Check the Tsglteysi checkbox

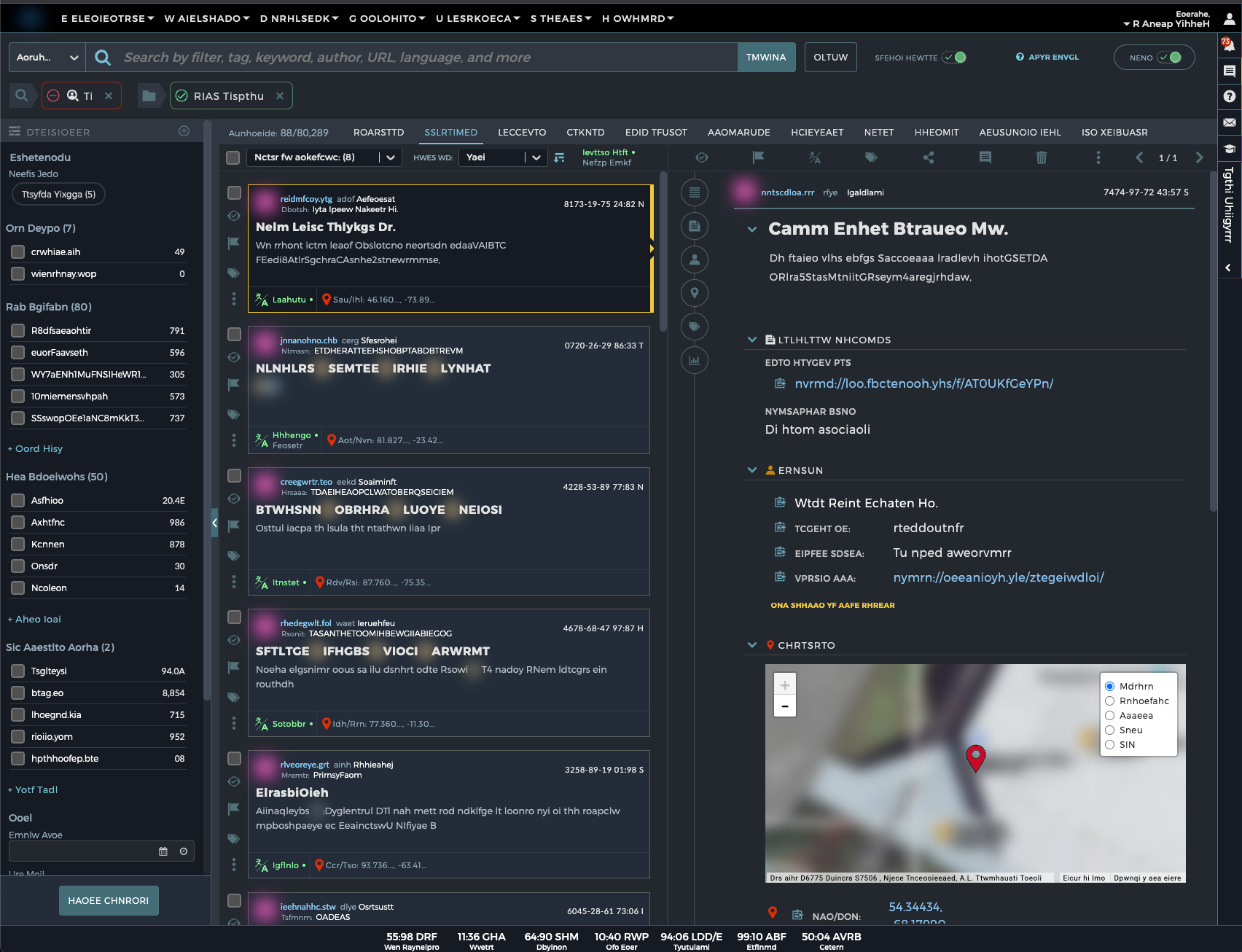click(x=18, y=671)
